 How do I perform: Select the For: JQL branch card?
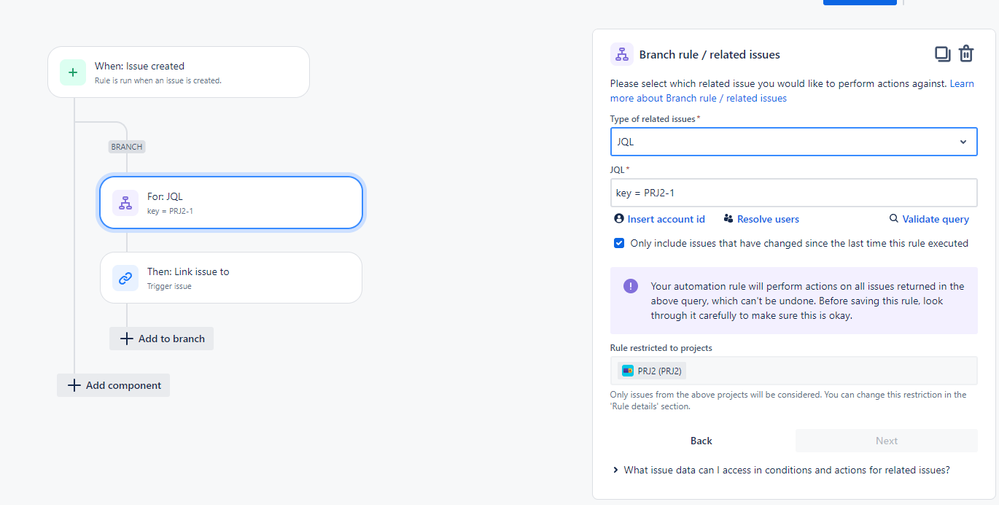point(231,203)
